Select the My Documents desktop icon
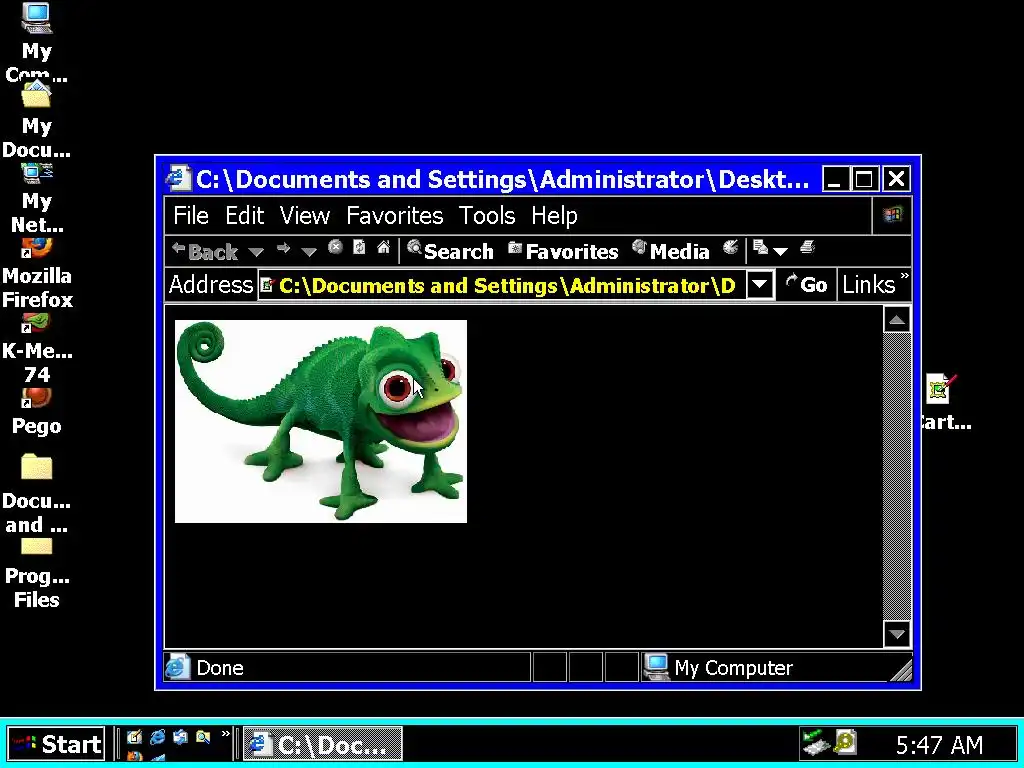The height and width of the screenshot is (768, 1024). (x=37, y=121)
